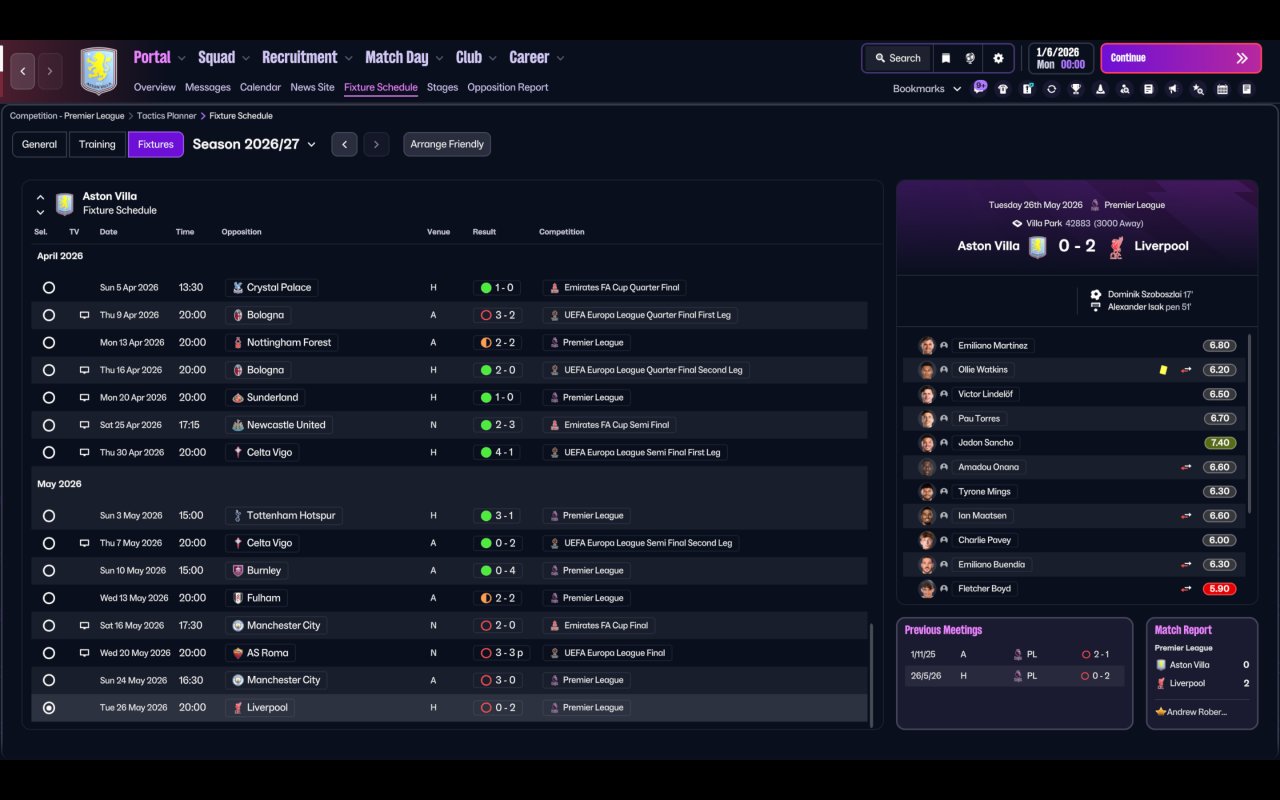Screen dimensions: 1280x800
Task: Open the training cone bookmark icon
Action: pos(1100,89)
